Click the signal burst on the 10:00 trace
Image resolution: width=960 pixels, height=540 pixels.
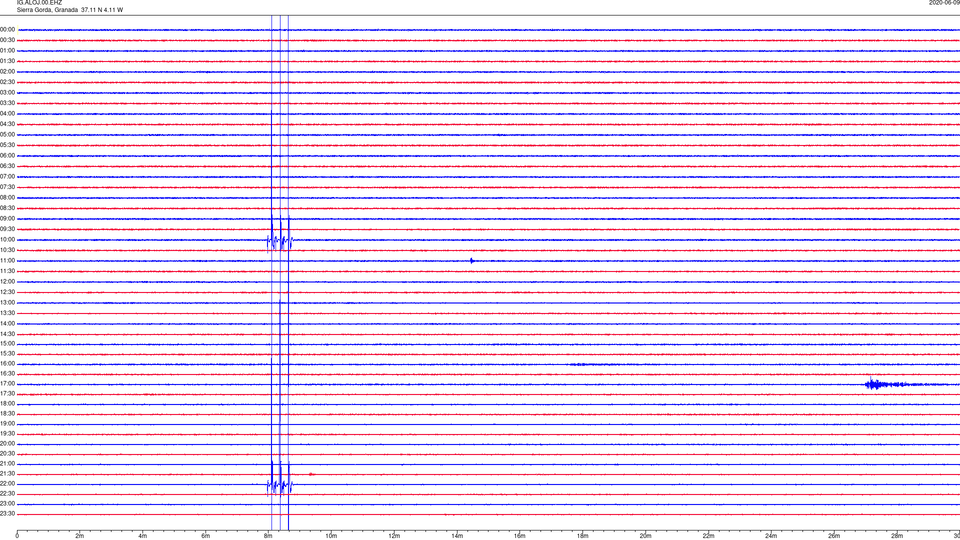tap(280, 241)
